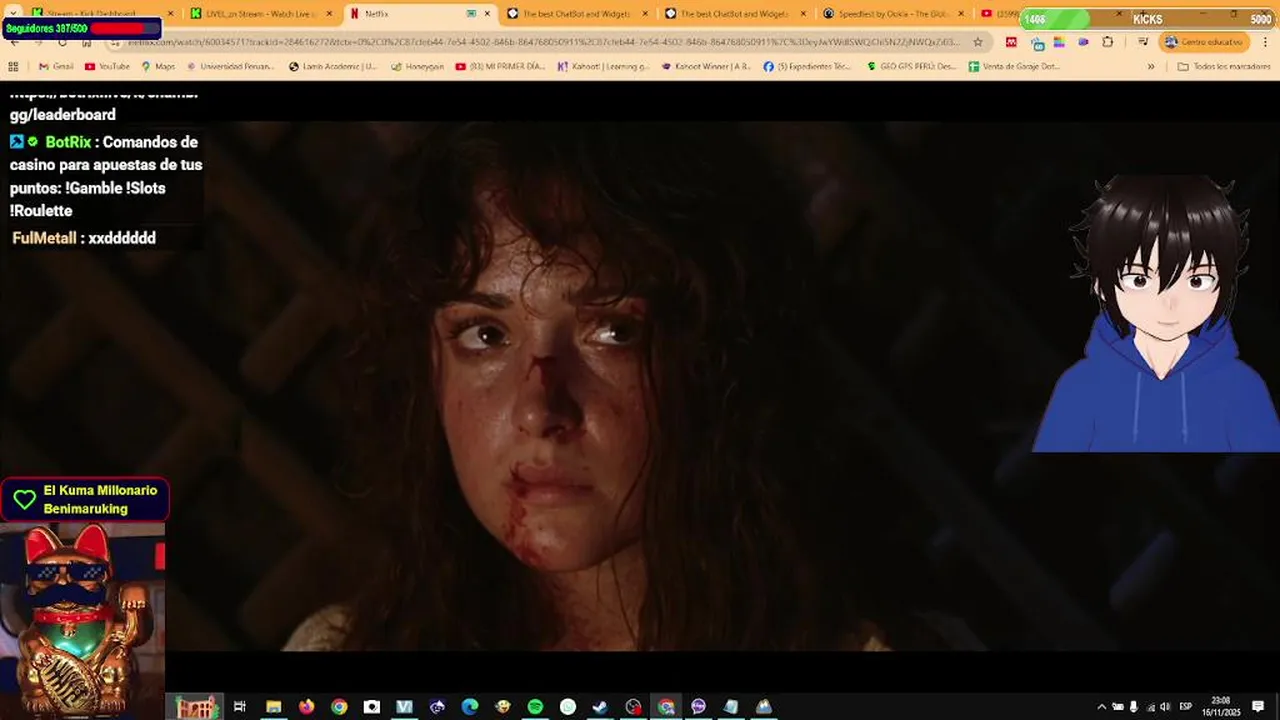Open the first Chrome icon on taskbar
The image size is (1280, 720).
coord(339,707)
